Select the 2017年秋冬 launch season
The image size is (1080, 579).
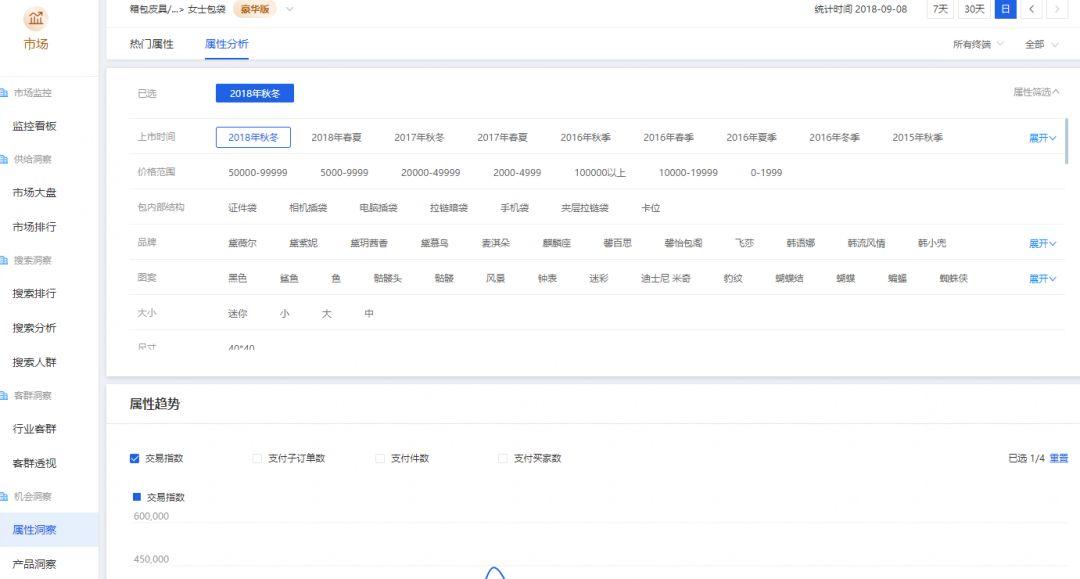click(x=419, y=137)
